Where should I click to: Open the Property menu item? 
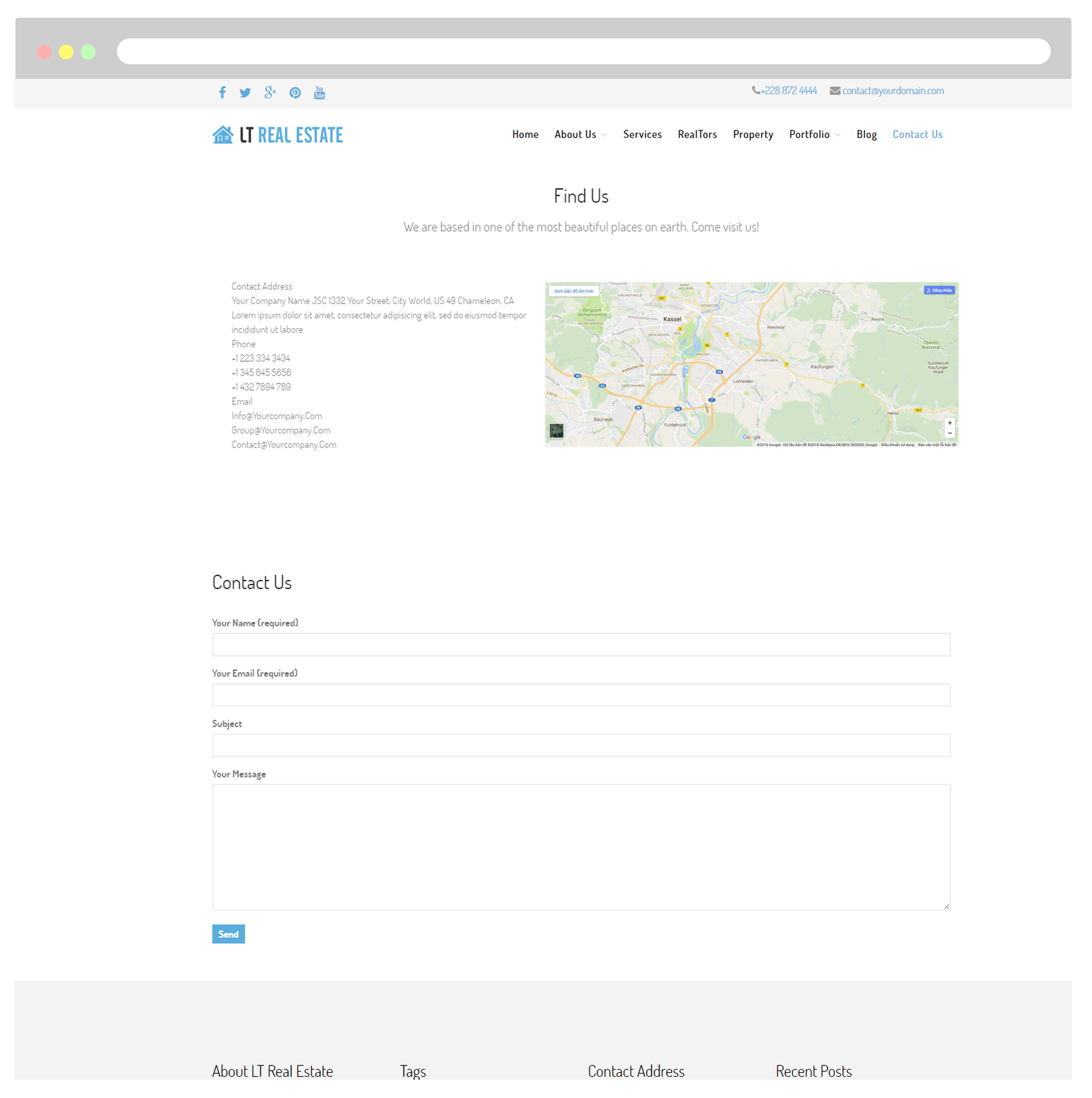point(753,134)
